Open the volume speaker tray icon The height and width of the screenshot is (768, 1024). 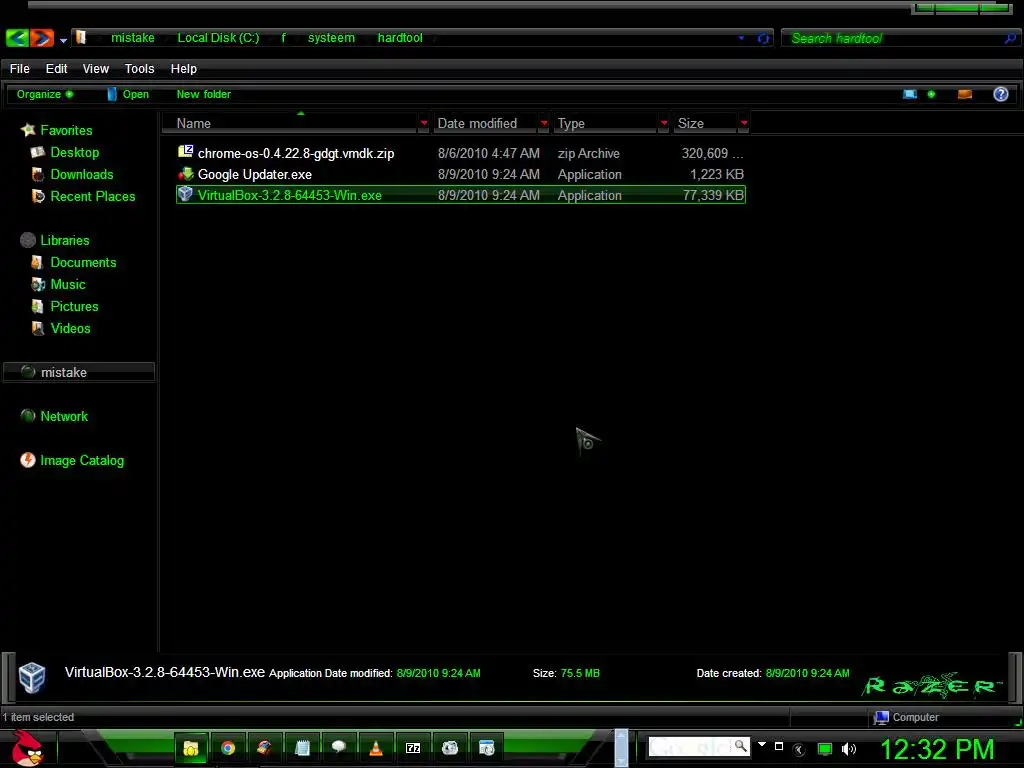[x=849, y=749]
